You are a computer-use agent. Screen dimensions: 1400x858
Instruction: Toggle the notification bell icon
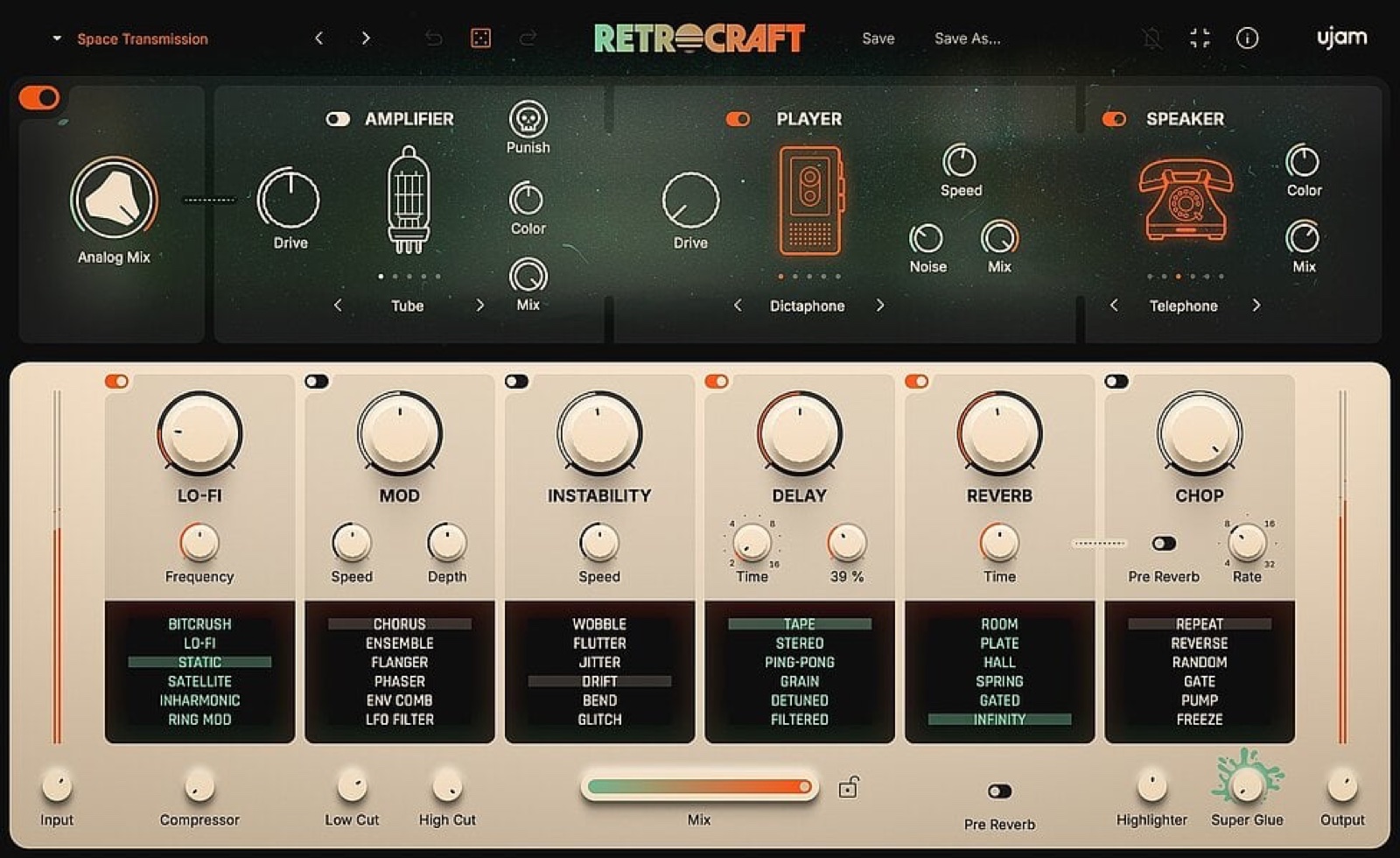pos(1152,38)
